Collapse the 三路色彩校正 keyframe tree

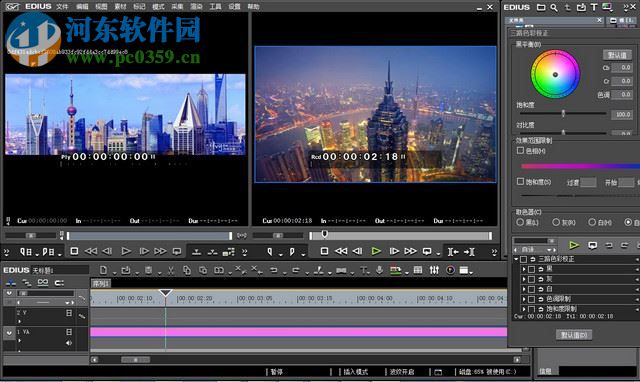coord(516,259)
